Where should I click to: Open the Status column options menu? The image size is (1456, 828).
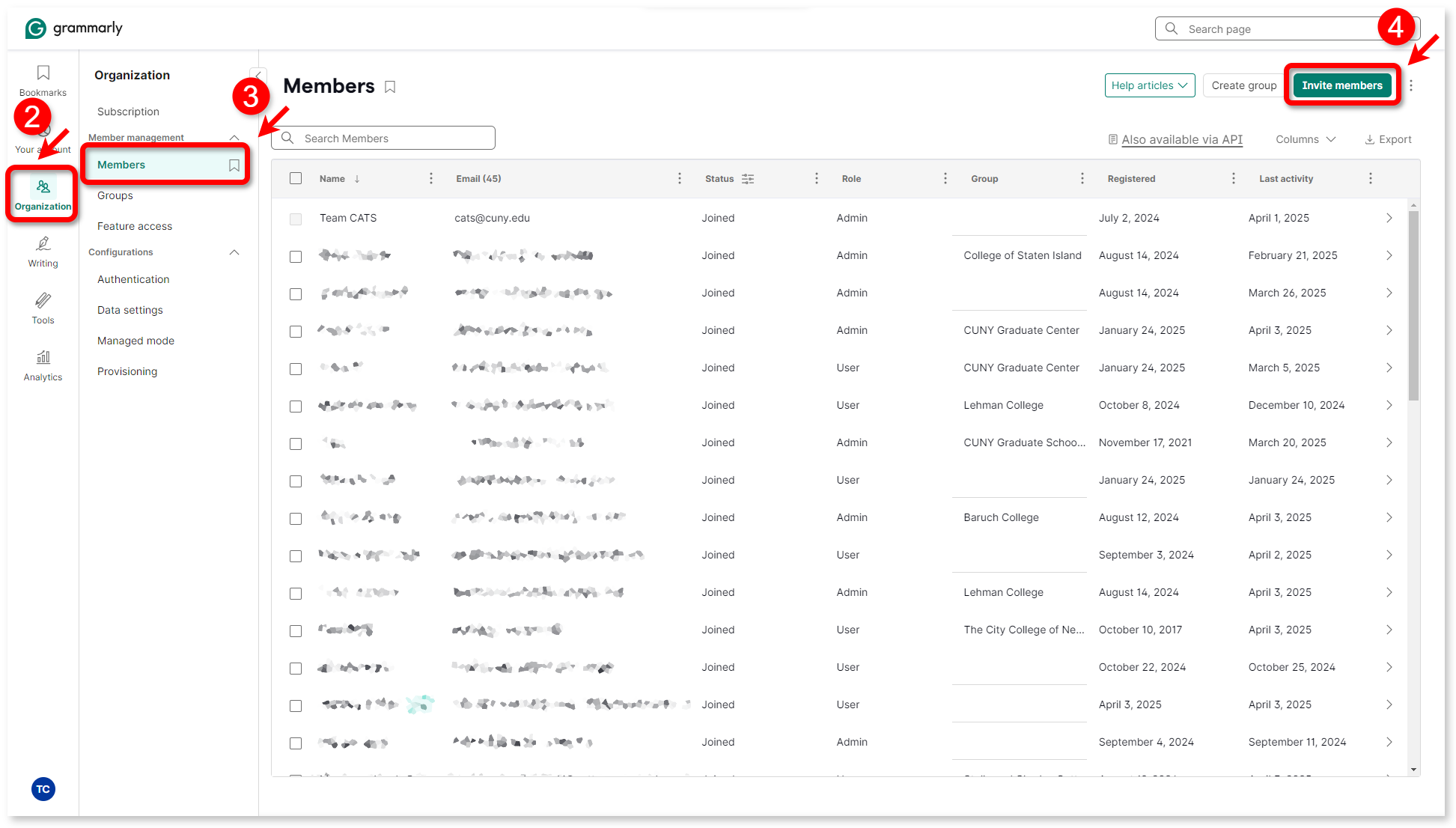click(817, 178)
